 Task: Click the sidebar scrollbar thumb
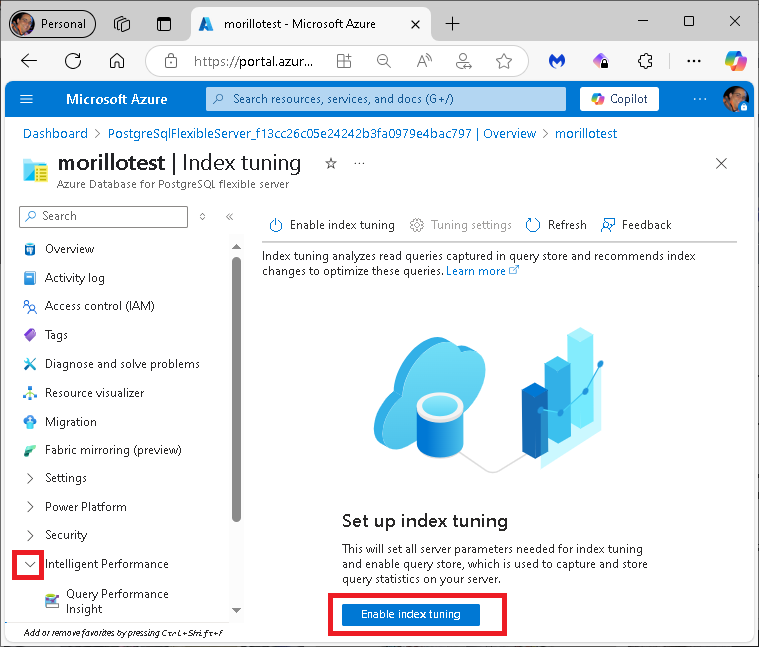236,390
